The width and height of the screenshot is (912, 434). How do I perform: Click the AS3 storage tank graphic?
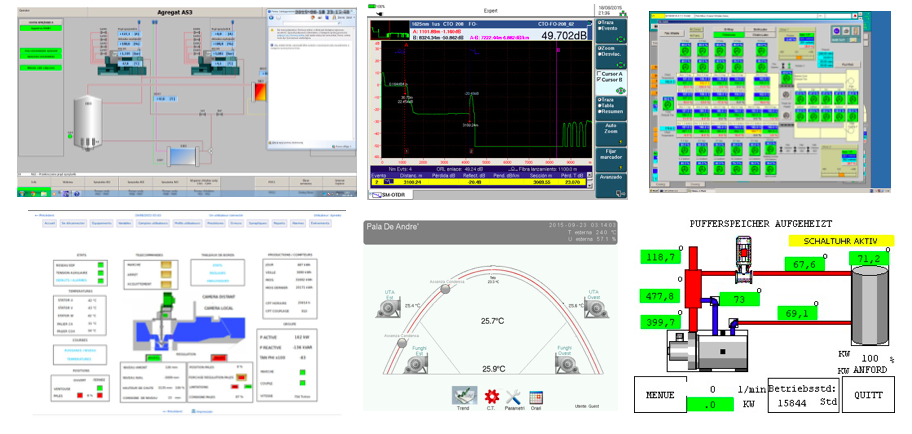pyautogui.click(x=86, y=122)
